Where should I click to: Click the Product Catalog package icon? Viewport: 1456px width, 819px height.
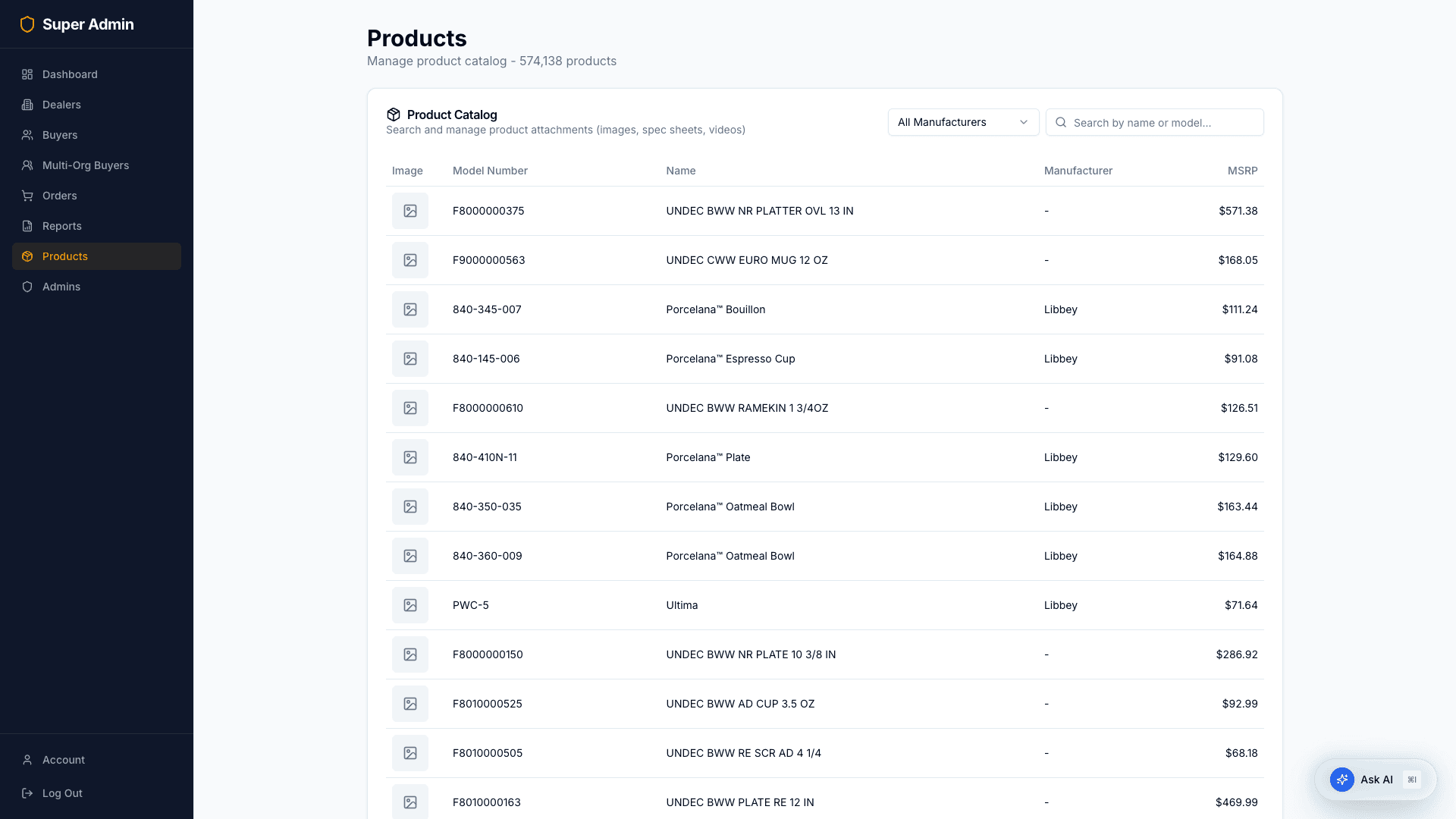(x=393, y=115)
